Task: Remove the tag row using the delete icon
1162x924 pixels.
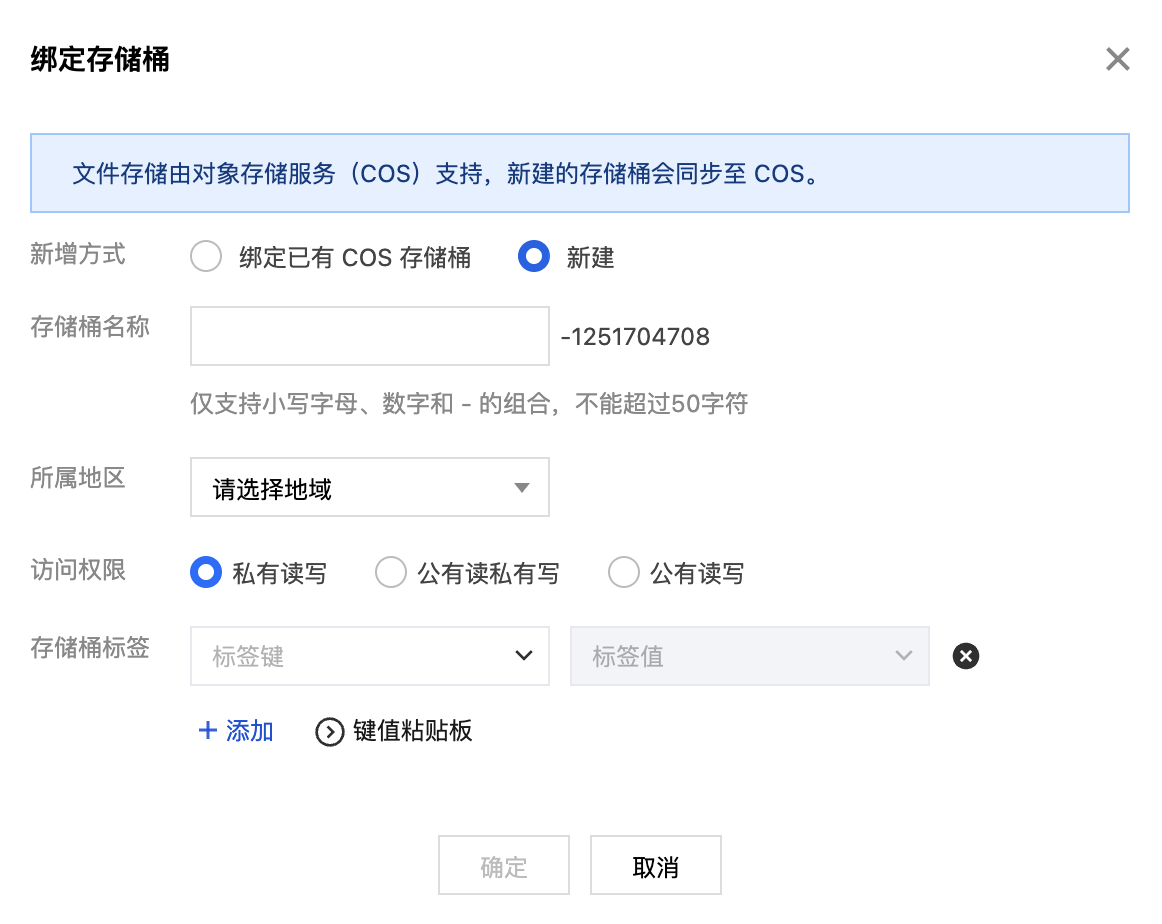Action: (x=965, y=656)
